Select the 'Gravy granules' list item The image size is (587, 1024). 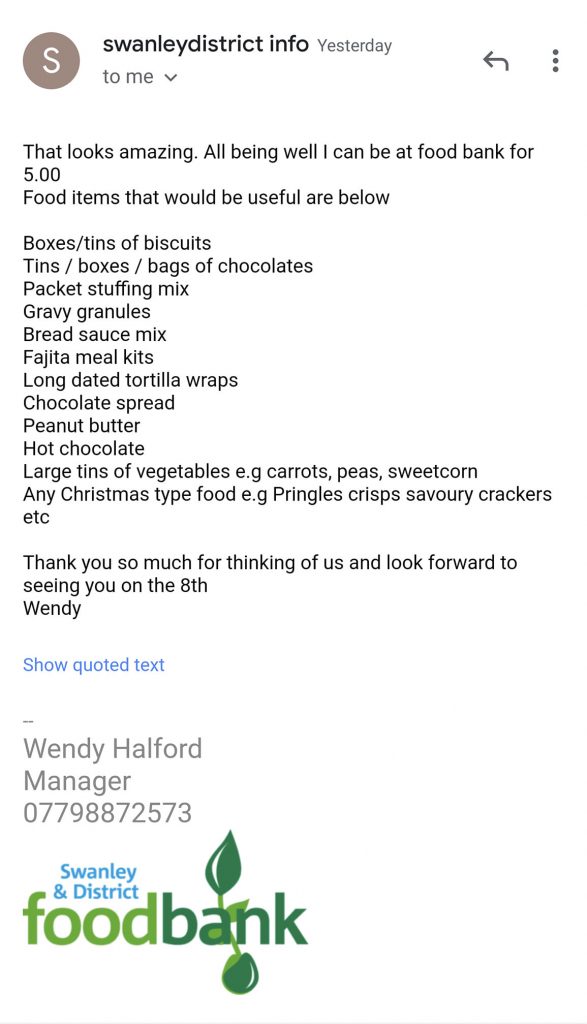87,312
